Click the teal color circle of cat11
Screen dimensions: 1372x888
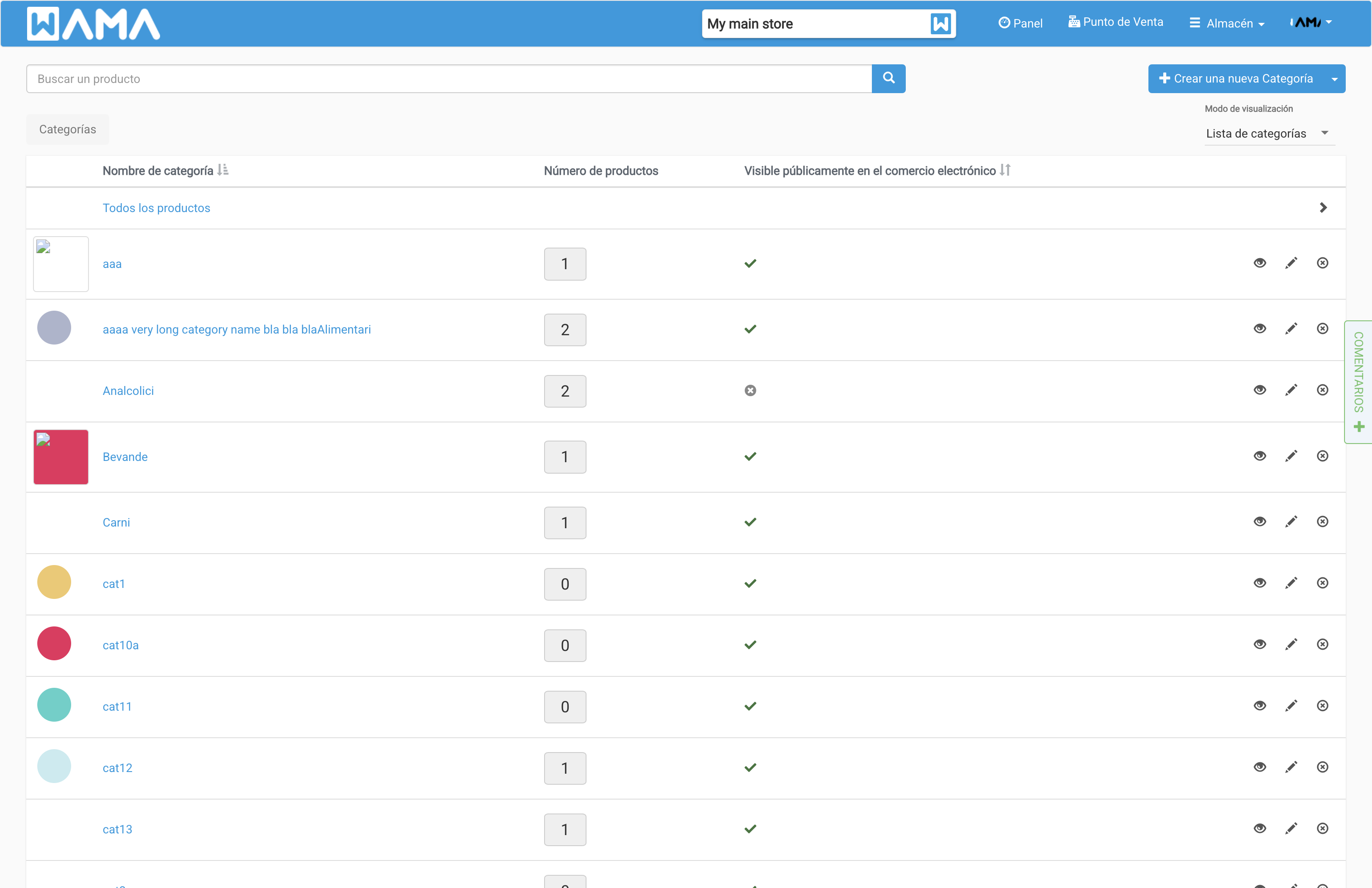[x=54, y=705]
